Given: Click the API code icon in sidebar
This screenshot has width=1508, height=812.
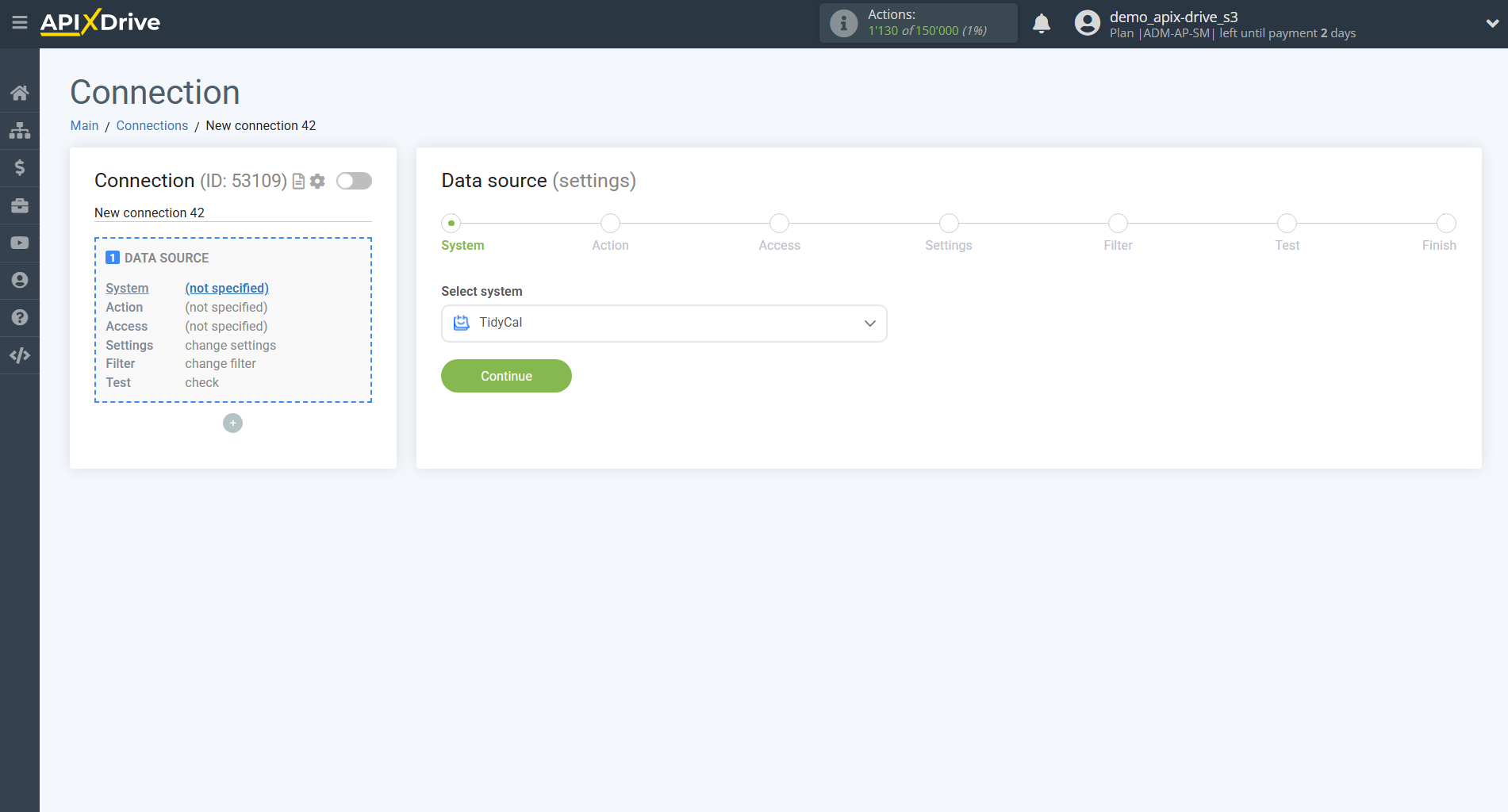Looking at the screenshot, I should 20,354.
